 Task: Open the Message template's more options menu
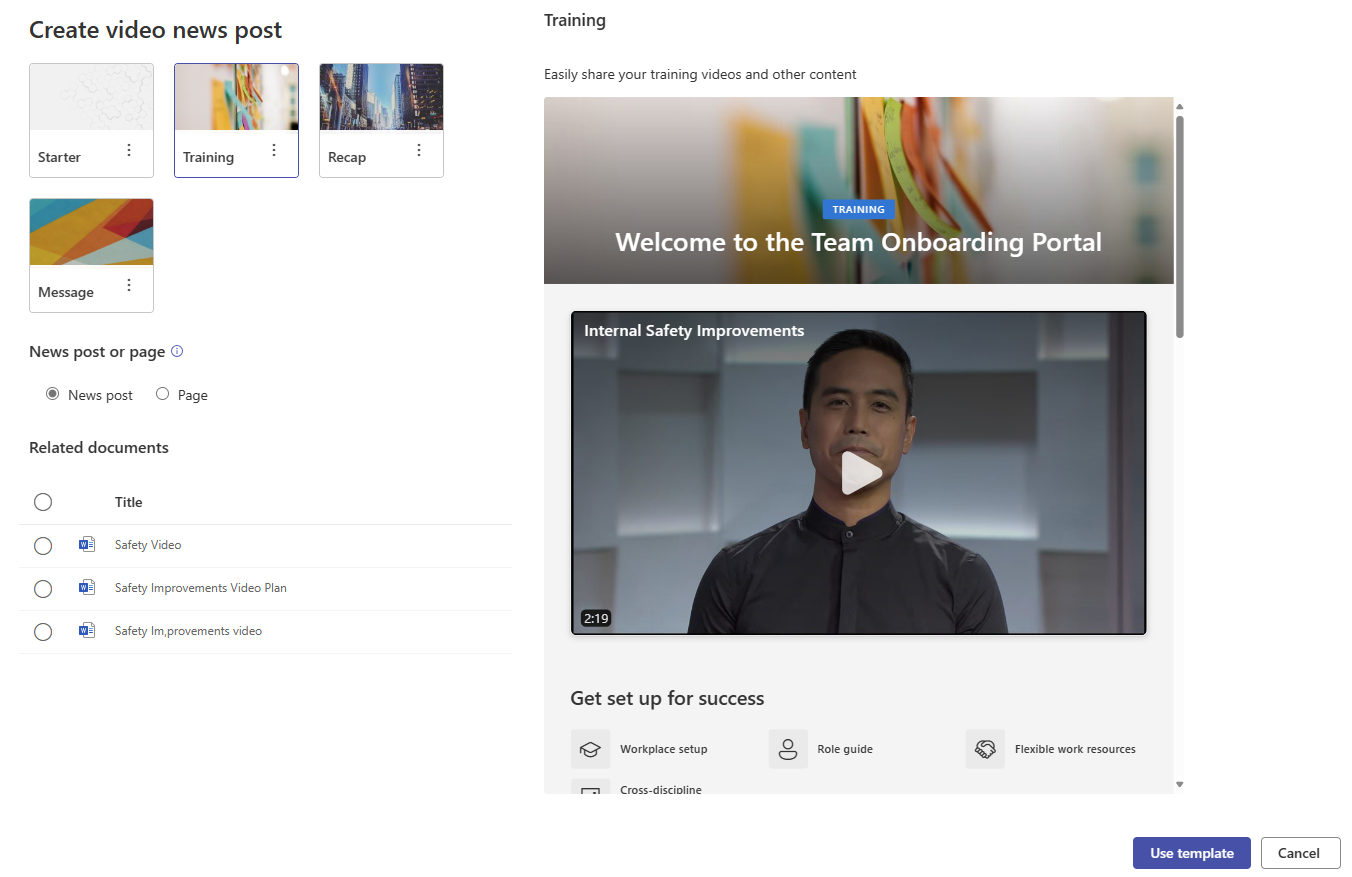129,285
